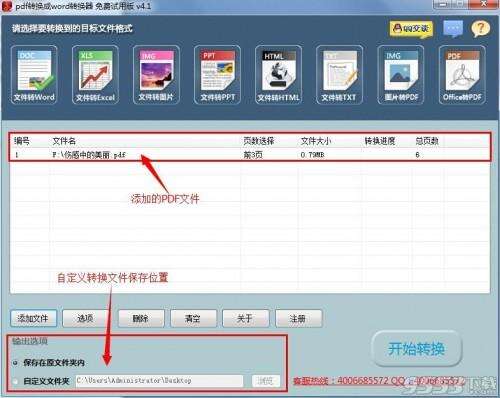
Task: Click the app logo in title bar
Action: point(7,6)
